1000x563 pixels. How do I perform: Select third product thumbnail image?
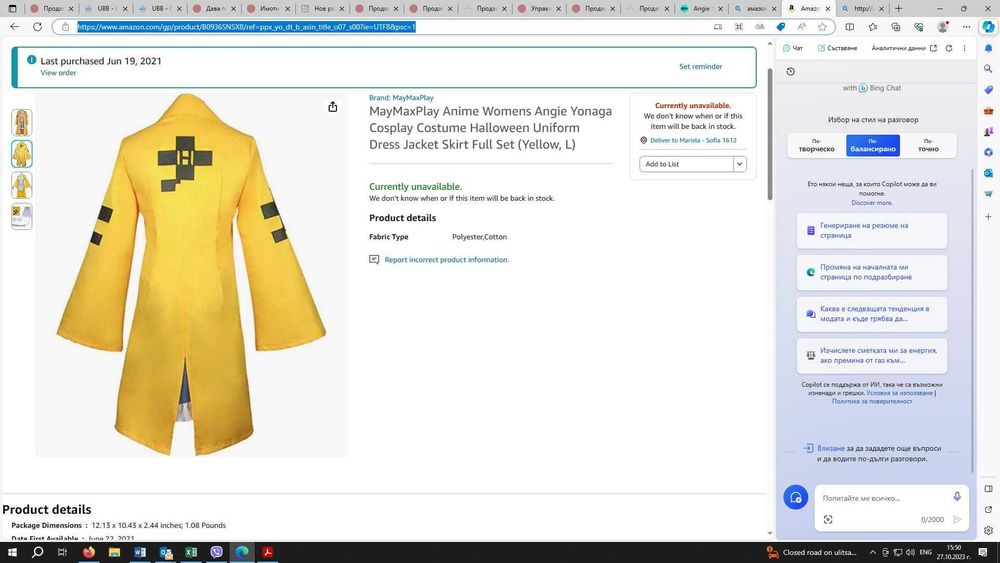tap(22, 185)
